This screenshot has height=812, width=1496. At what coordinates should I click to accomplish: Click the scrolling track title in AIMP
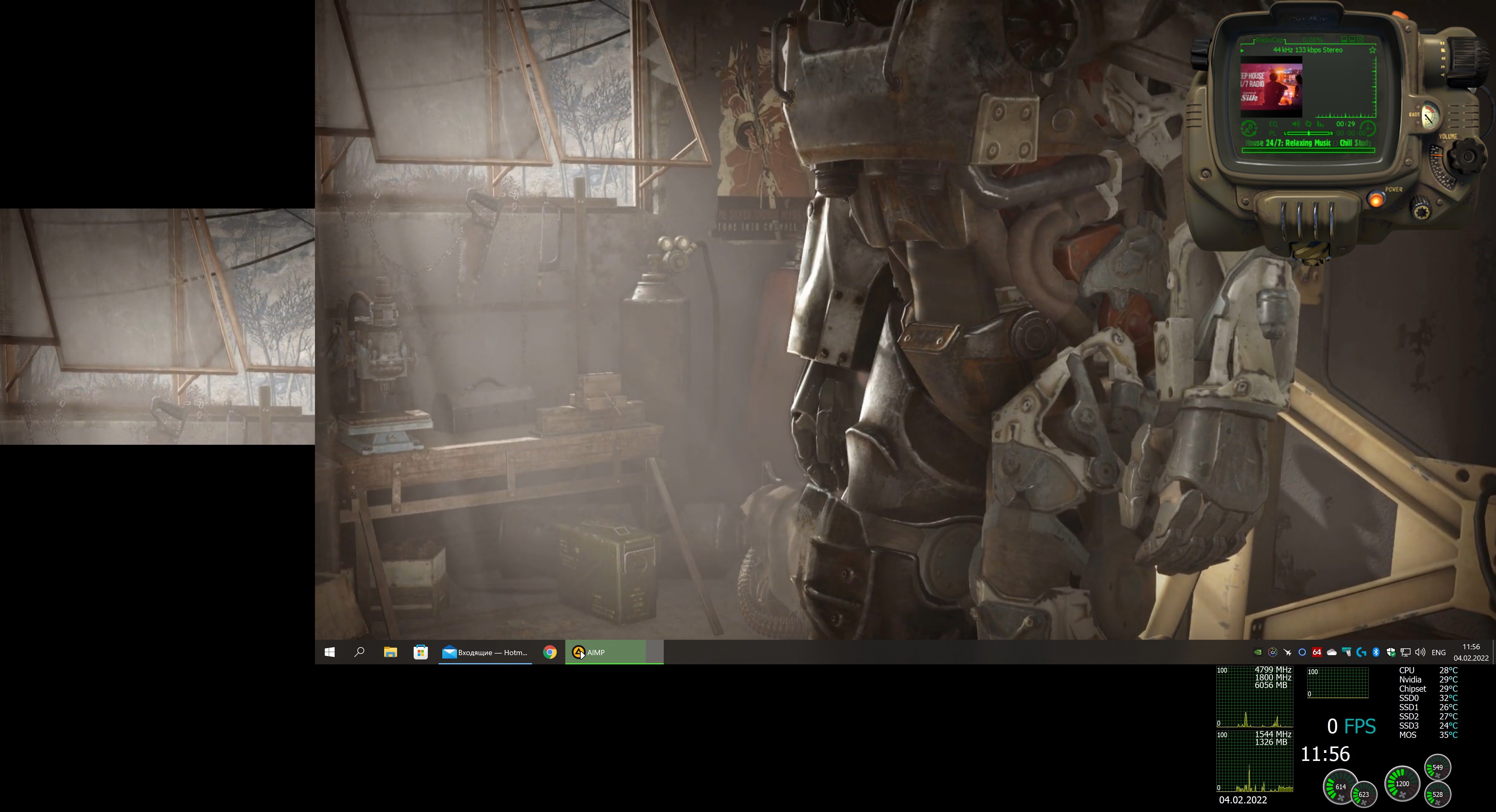[1308, 143]
